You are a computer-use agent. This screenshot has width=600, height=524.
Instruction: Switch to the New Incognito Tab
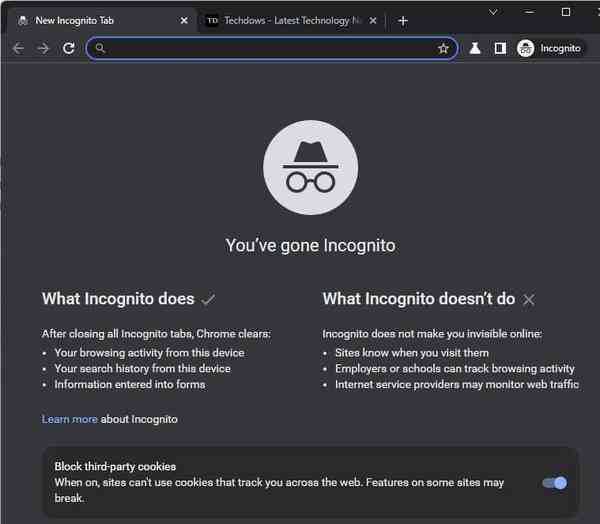pyautogui.click(x=103, y=21)
